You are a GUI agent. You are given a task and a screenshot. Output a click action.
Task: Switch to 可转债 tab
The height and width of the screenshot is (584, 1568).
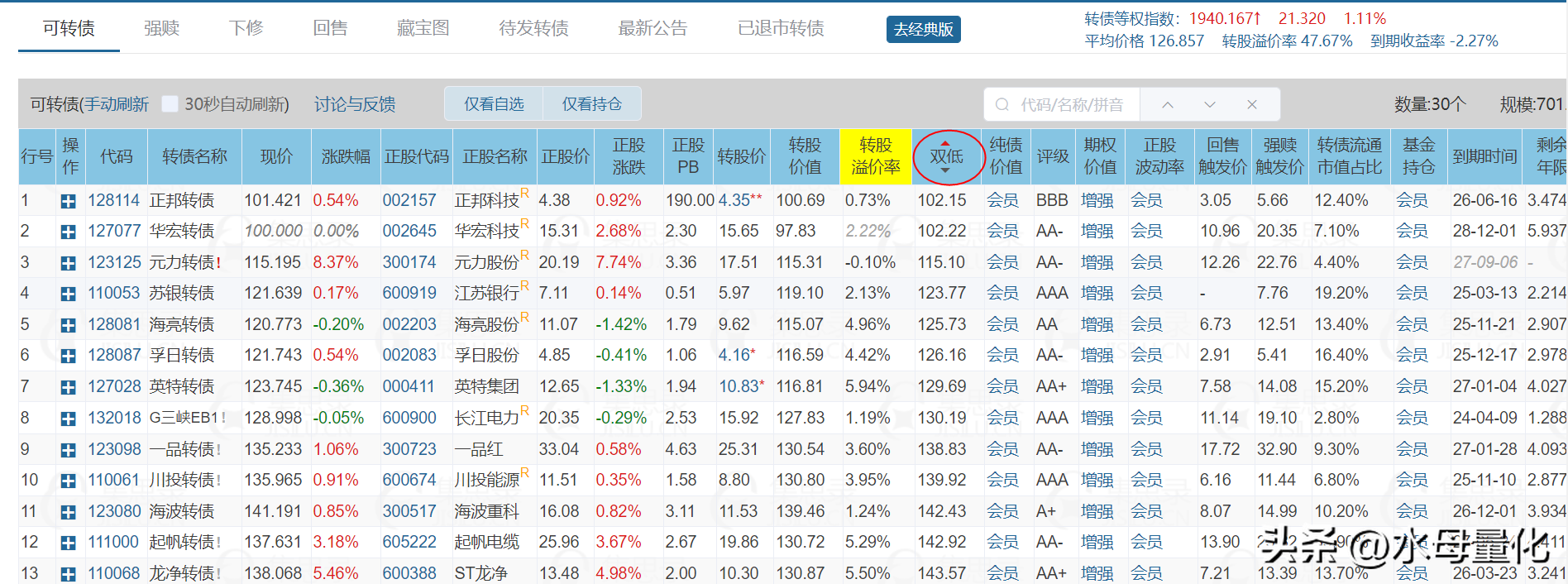click(x=69, y=28)
